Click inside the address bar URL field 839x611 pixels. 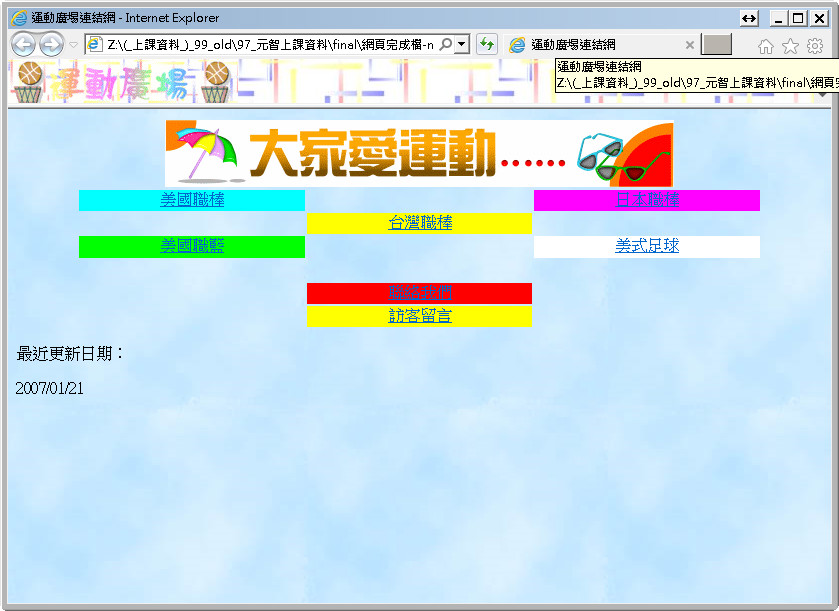[x=270, y=45]
